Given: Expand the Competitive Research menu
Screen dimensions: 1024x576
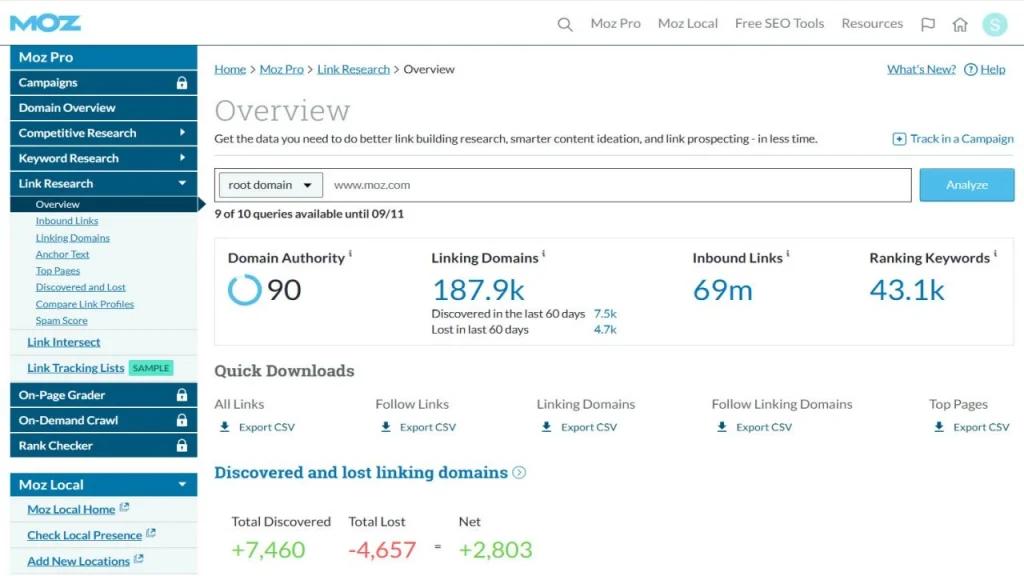Looking at the screenshot, I should 182,133.
